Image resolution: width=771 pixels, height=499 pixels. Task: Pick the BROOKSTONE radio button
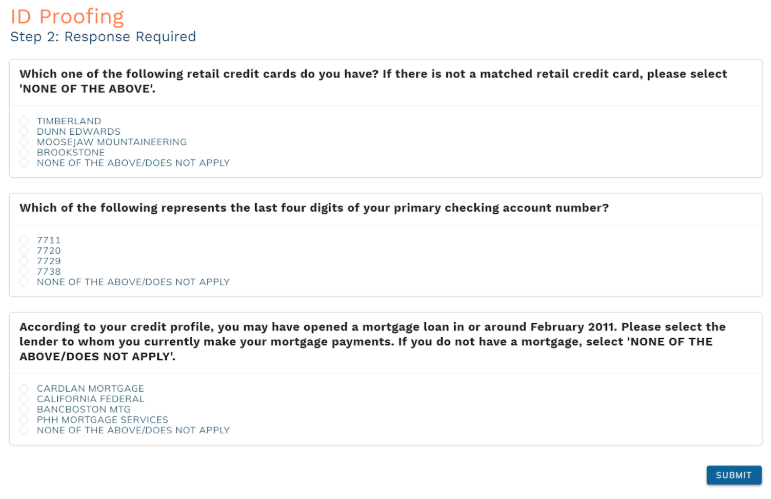coord(24,152)
